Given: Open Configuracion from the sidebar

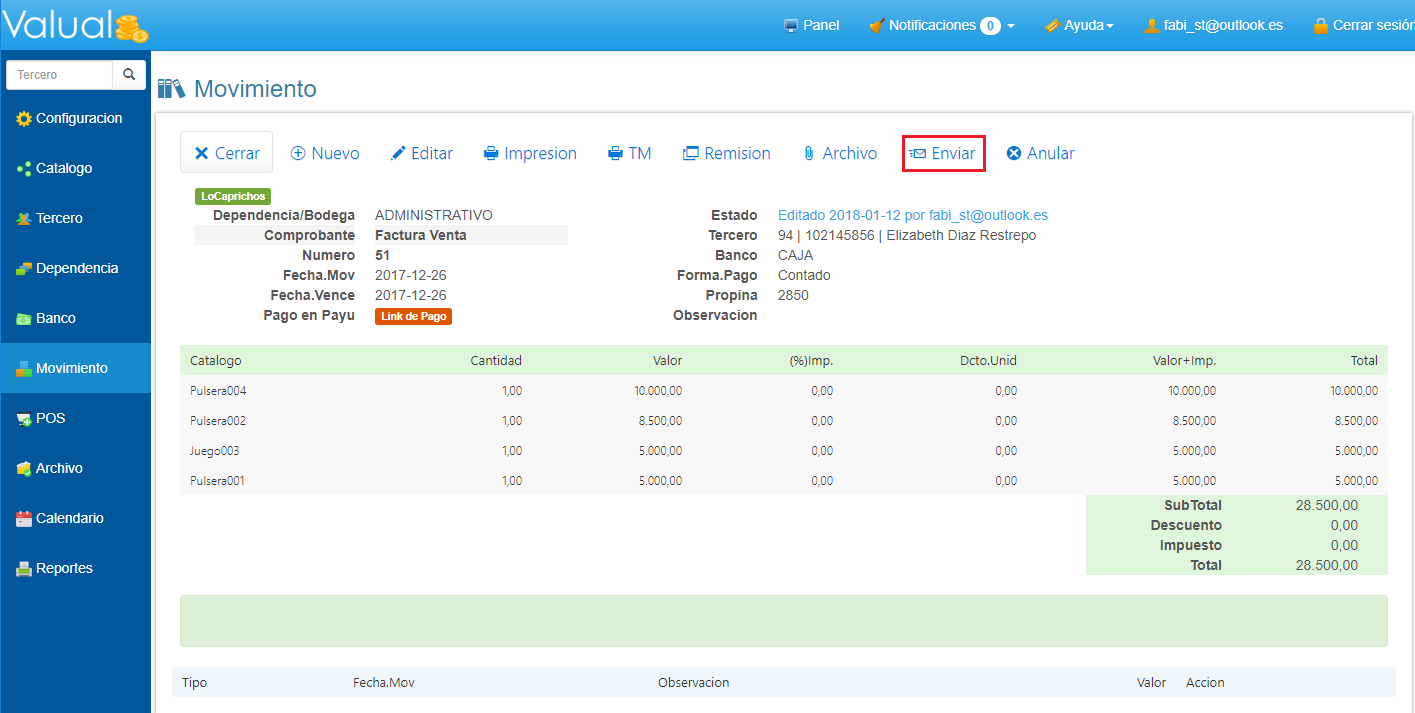Looking at the screenshot, I should (77, 118).
